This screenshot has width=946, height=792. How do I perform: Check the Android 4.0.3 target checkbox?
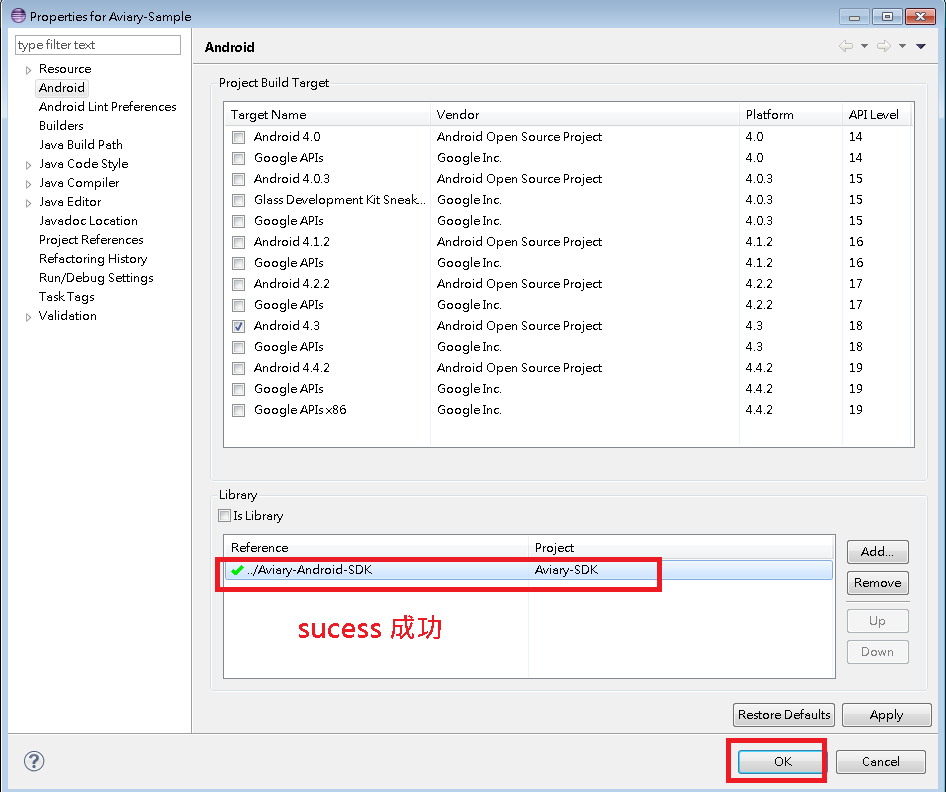[238, 179]
